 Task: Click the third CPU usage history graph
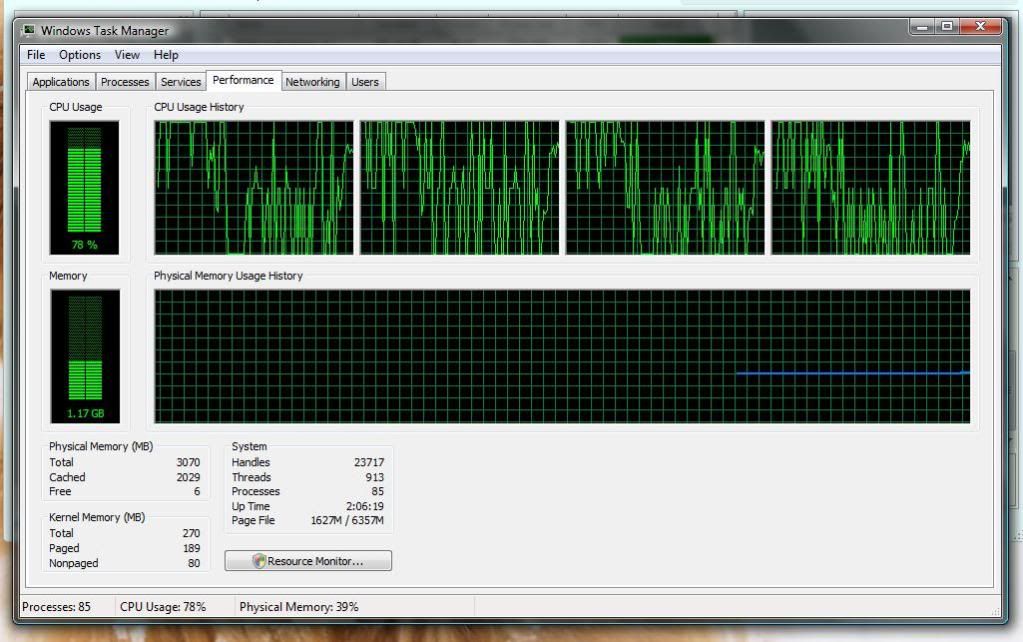click(x=665, y=187)
